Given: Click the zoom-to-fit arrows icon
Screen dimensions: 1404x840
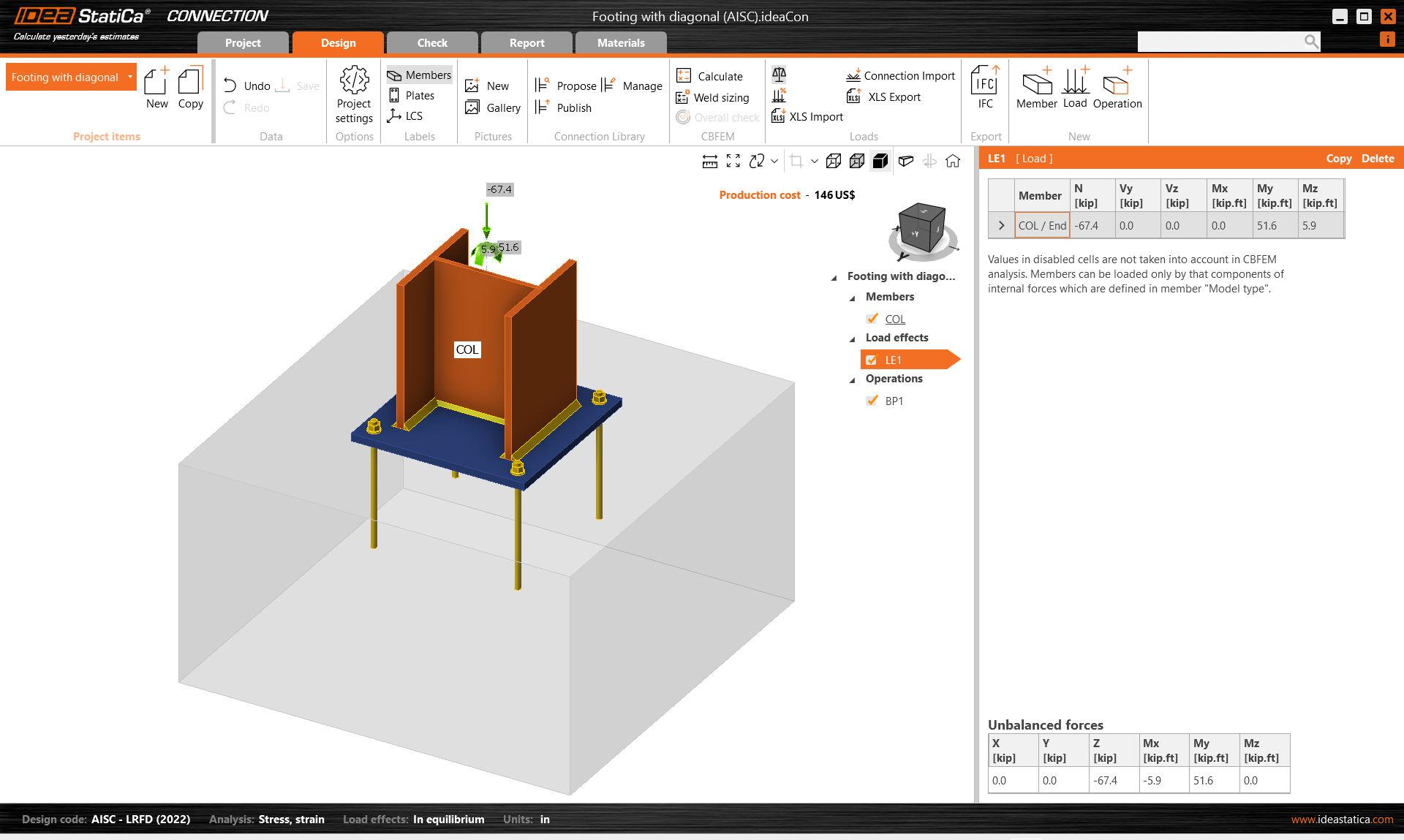Looking at the screenshot, I should point(733,162).
